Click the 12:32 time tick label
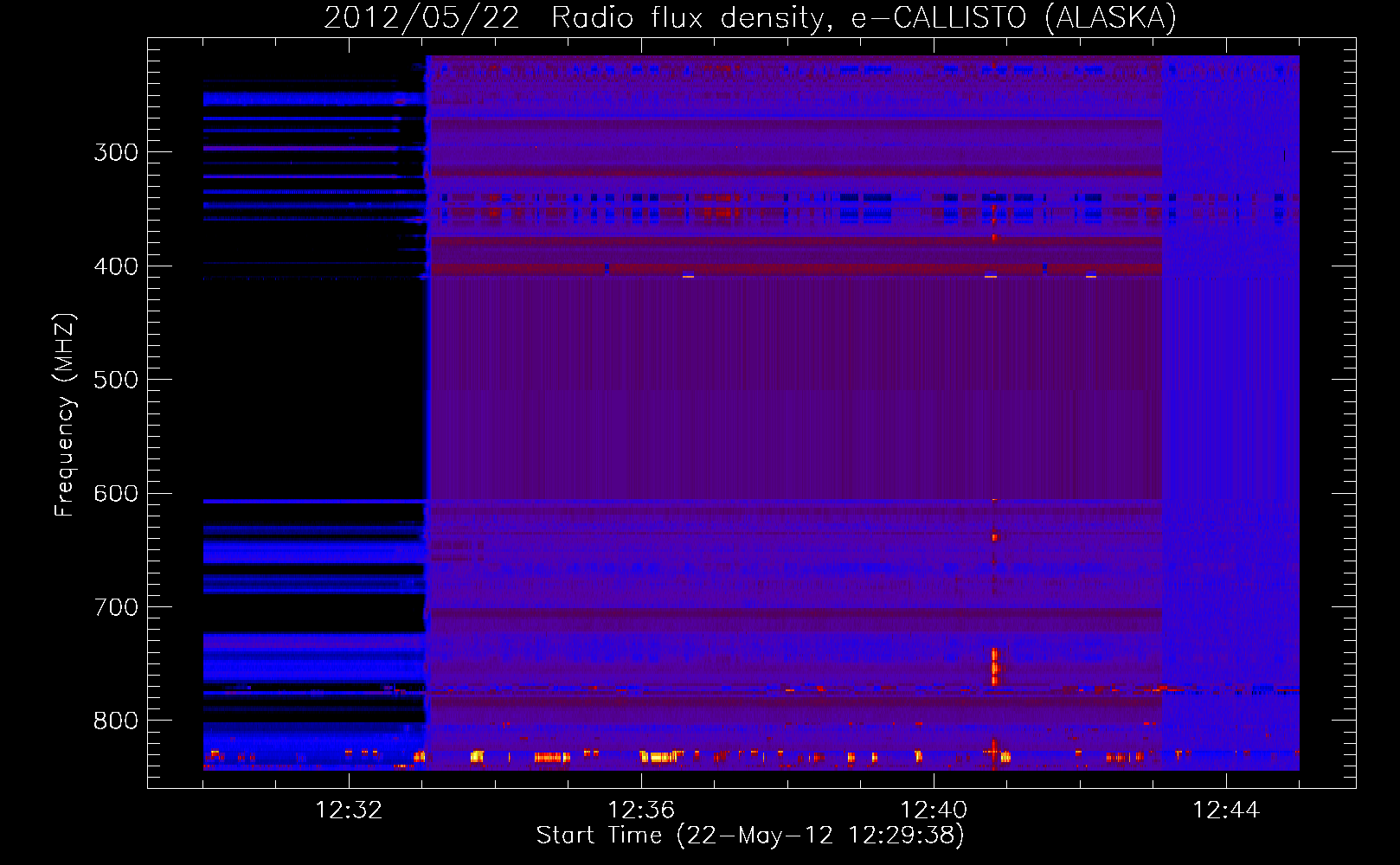The width and height of the screenshot is (1400, 865). coord(349,810)
